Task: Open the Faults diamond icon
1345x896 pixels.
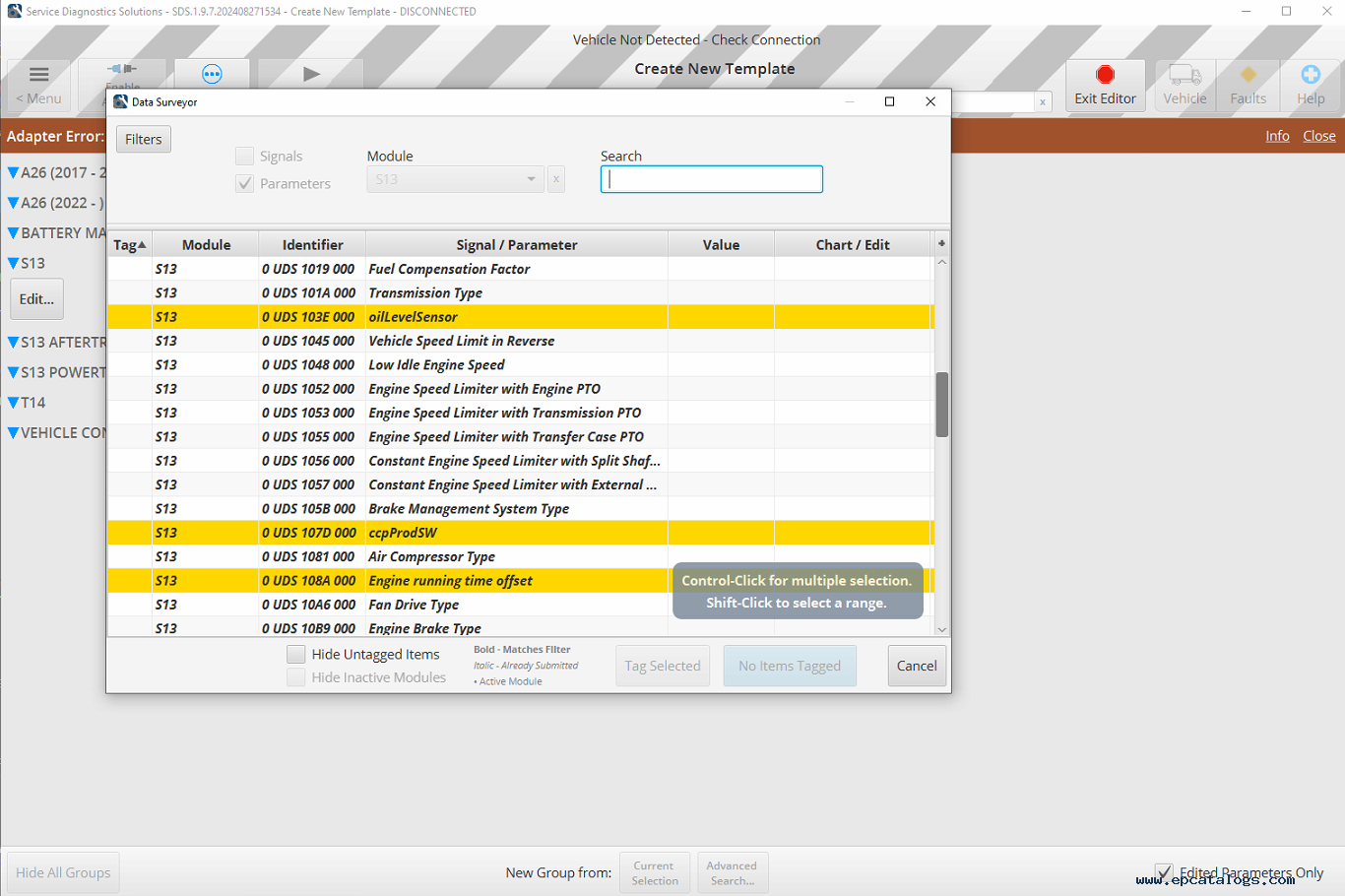Action: [1248, 75]
